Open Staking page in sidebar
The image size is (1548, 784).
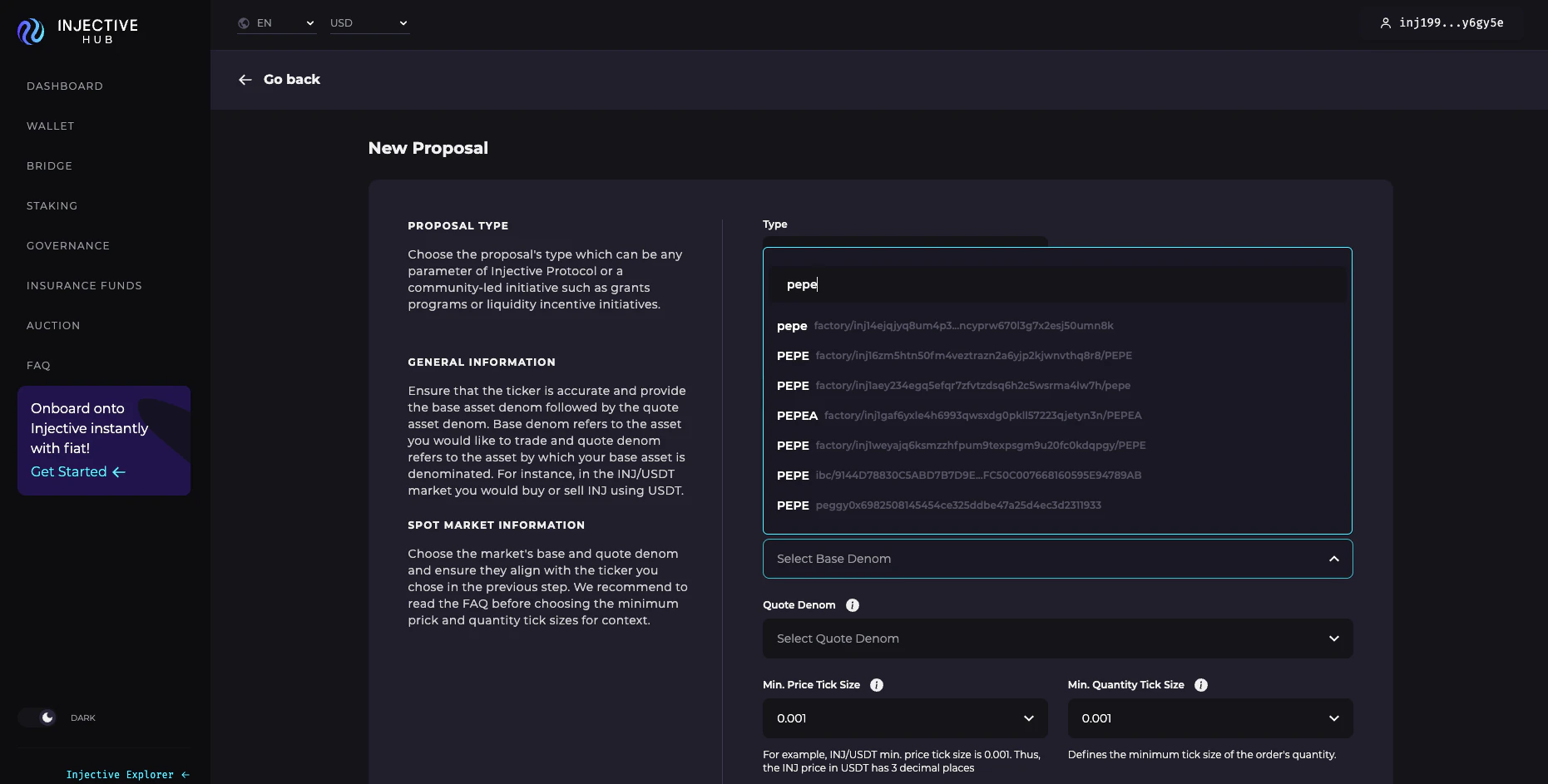click(52, 206)
